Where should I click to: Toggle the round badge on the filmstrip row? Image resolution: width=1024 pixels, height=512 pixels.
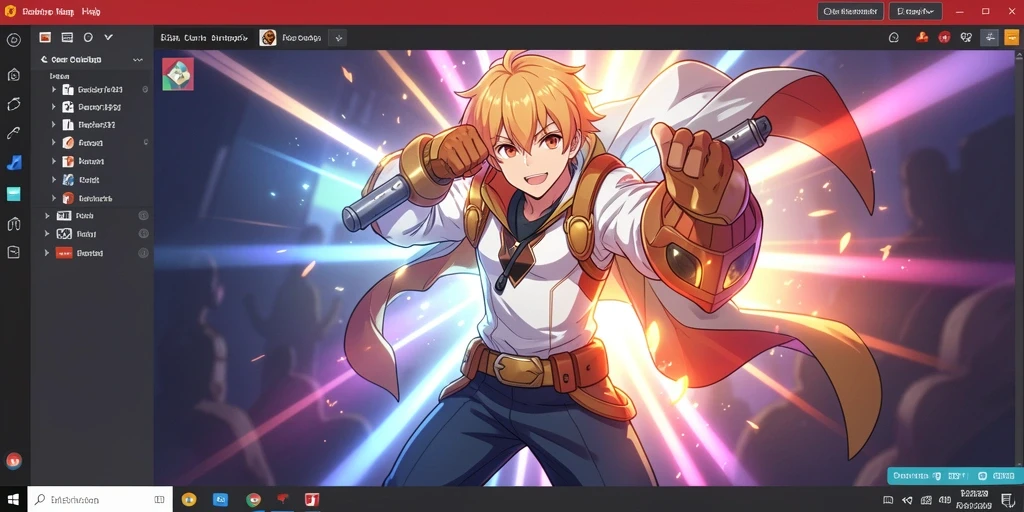(x=144, y=216)
